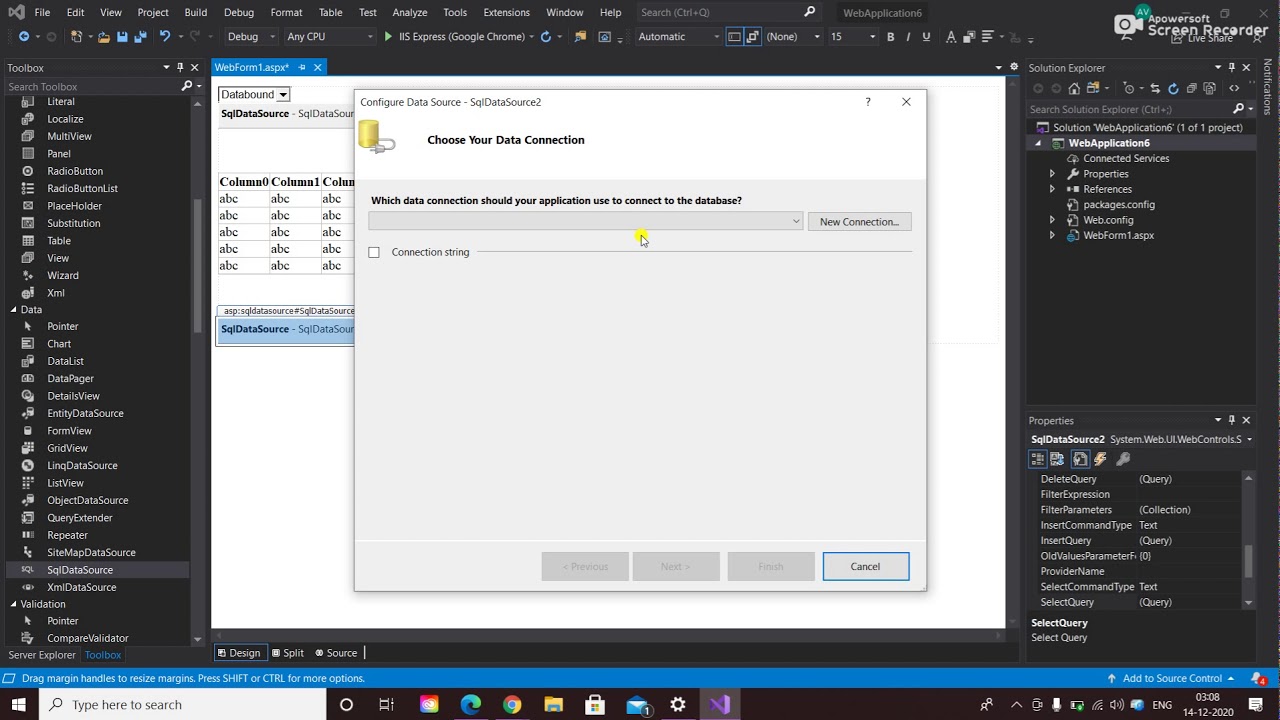Open Google Chrome from the taskbar
The image size is (1280, 720).
pyautogui.click(x=512, y=705)
